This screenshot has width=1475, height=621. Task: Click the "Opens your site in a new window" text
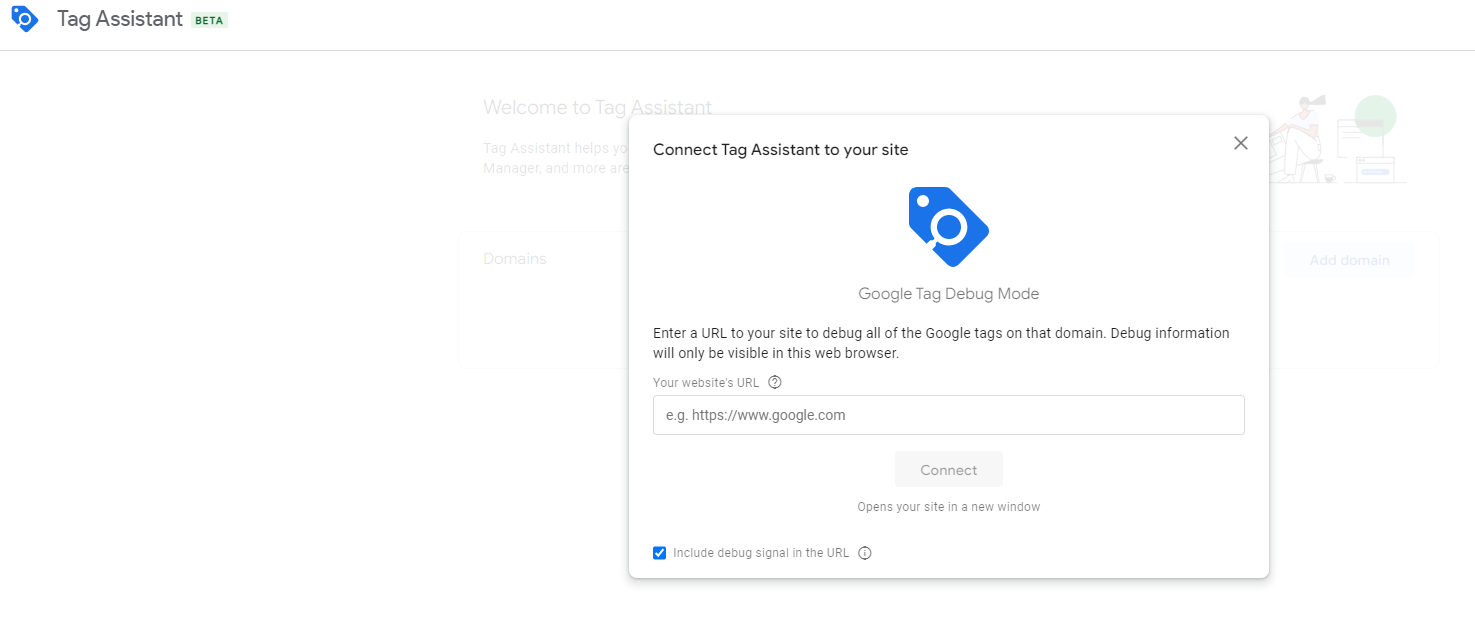[949, 507]
